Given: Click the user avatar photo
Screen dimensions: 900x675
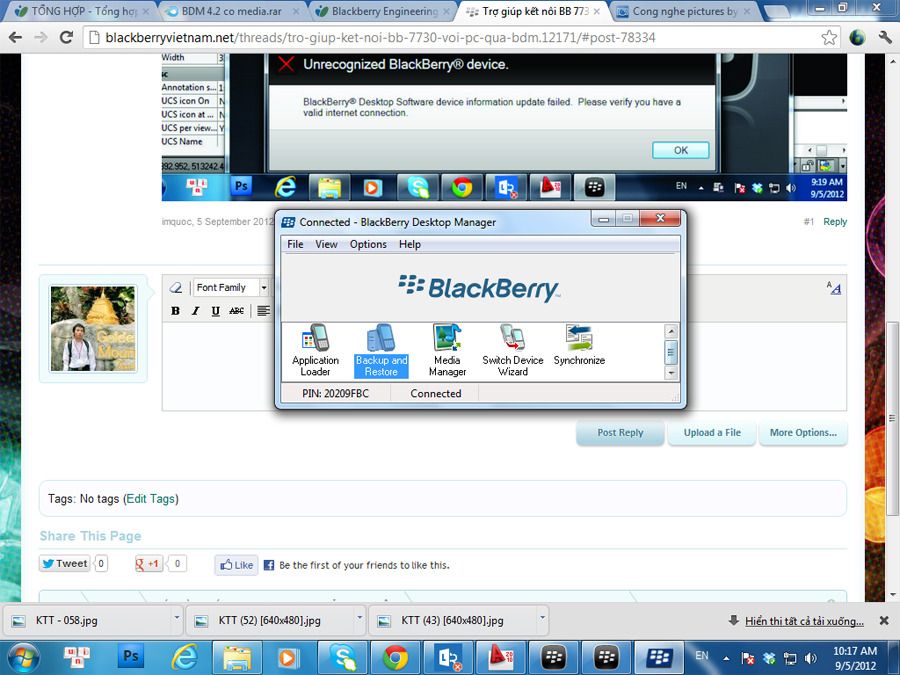Looking at the screenshot, I should click(x=93, y=328).
